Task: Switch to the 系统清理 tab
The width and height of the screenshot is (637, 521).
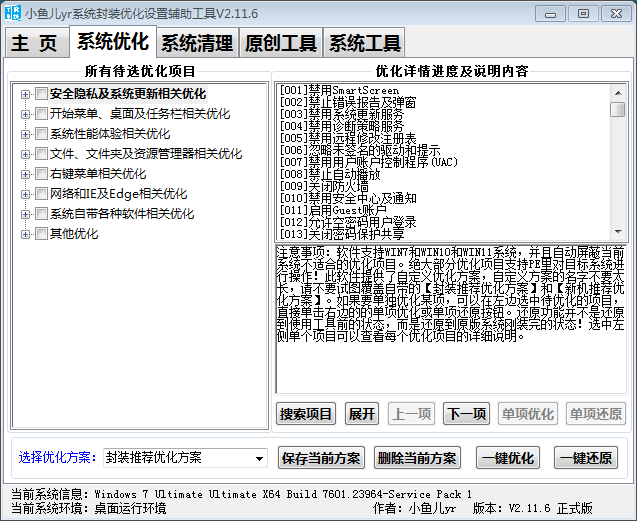Action: (x=197, y=43)
